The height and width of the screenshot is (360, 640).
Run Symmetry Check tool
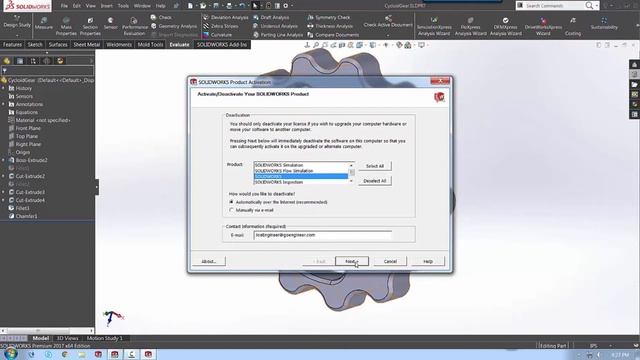coord(329,18)
